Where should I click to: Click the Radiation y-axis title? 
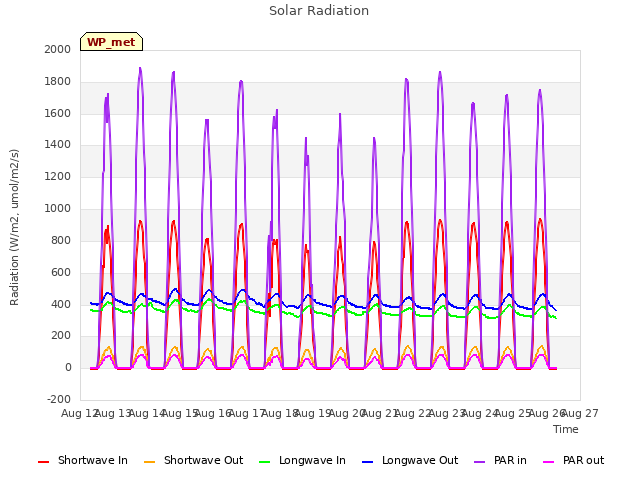[14, 227]
